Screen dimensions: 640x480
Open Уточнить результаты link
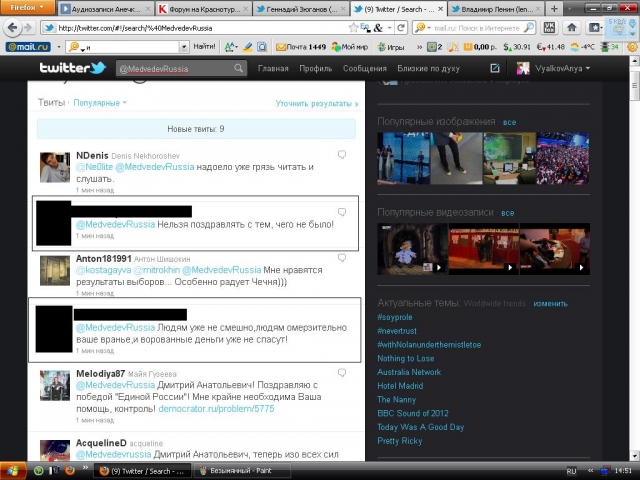[317, 103]
